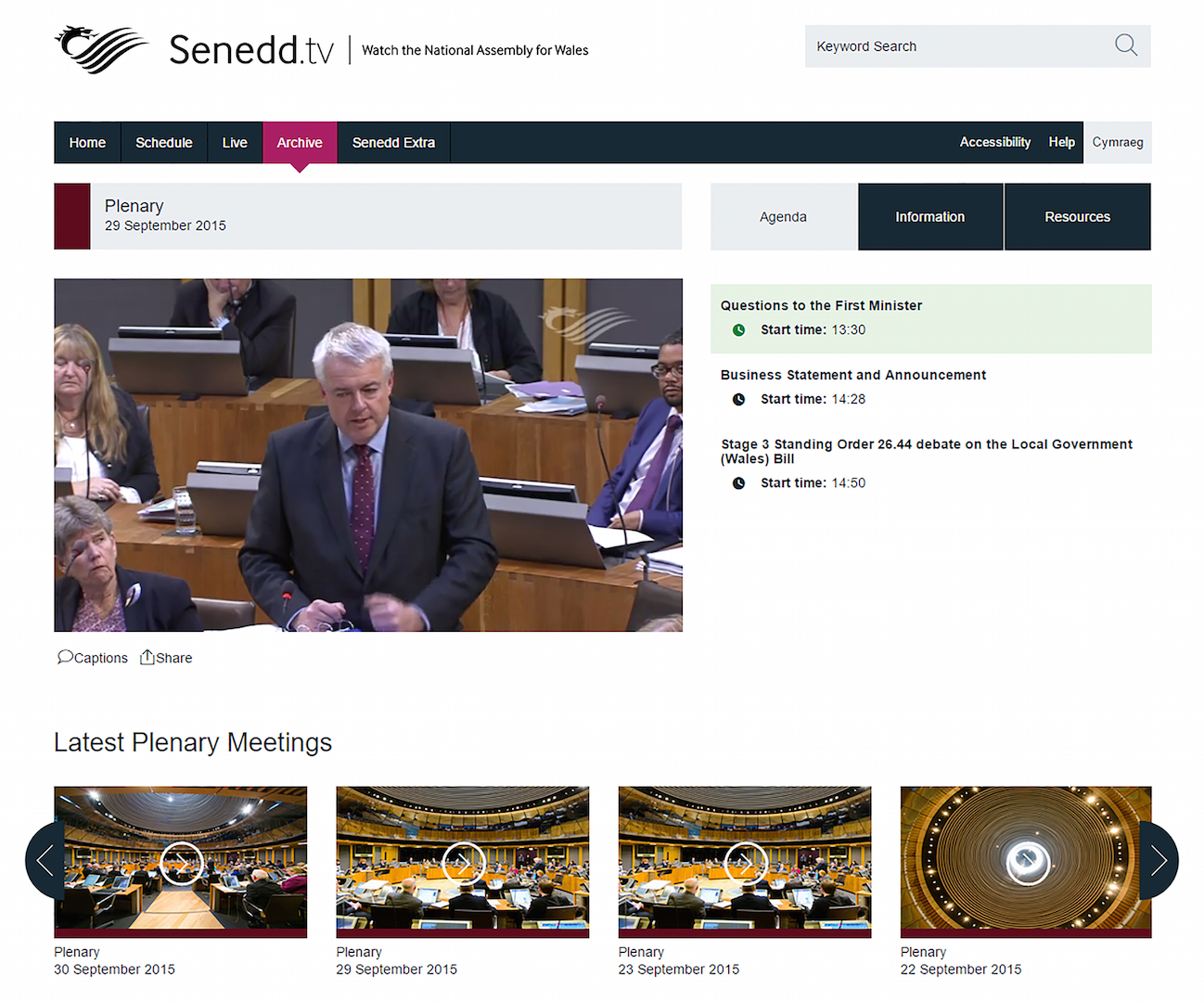Click clock icon beside Start time 14:28
1204x1002 pixels.
738,399
